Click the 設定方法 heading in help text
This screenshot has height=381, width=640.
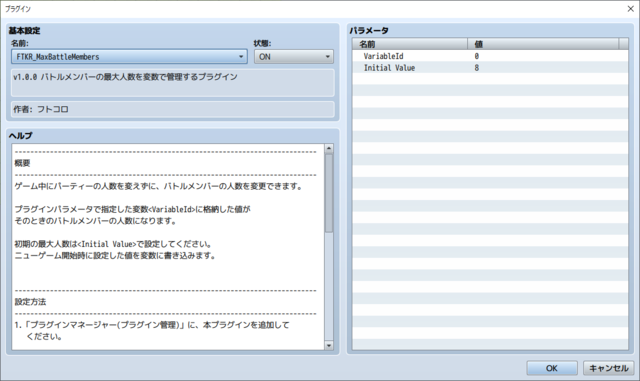pos(30,302)
